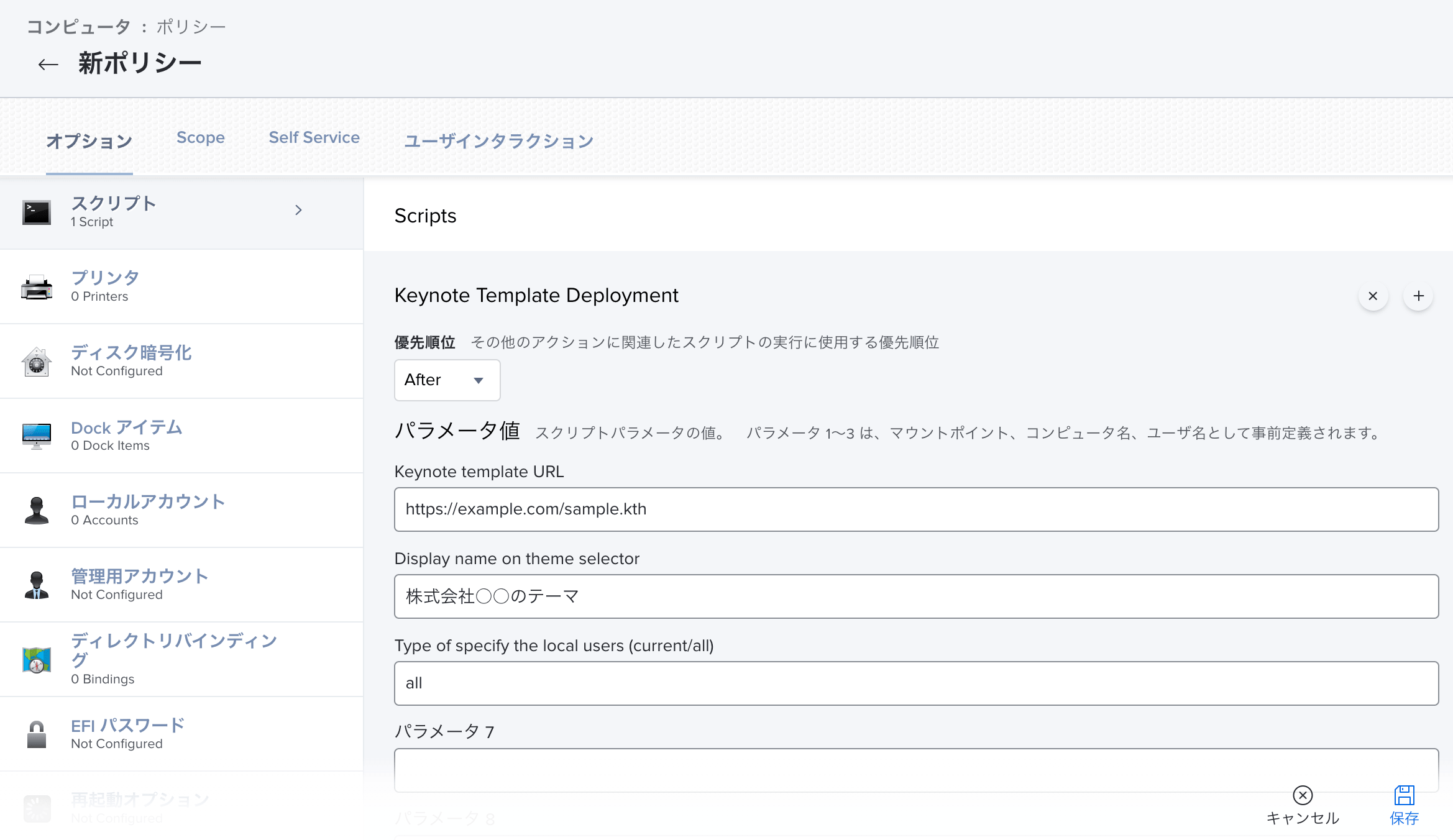Screen dimensions: 1453x840
Task: Click the コンピュータ breadcrumb text
Action: pos(78,27)
